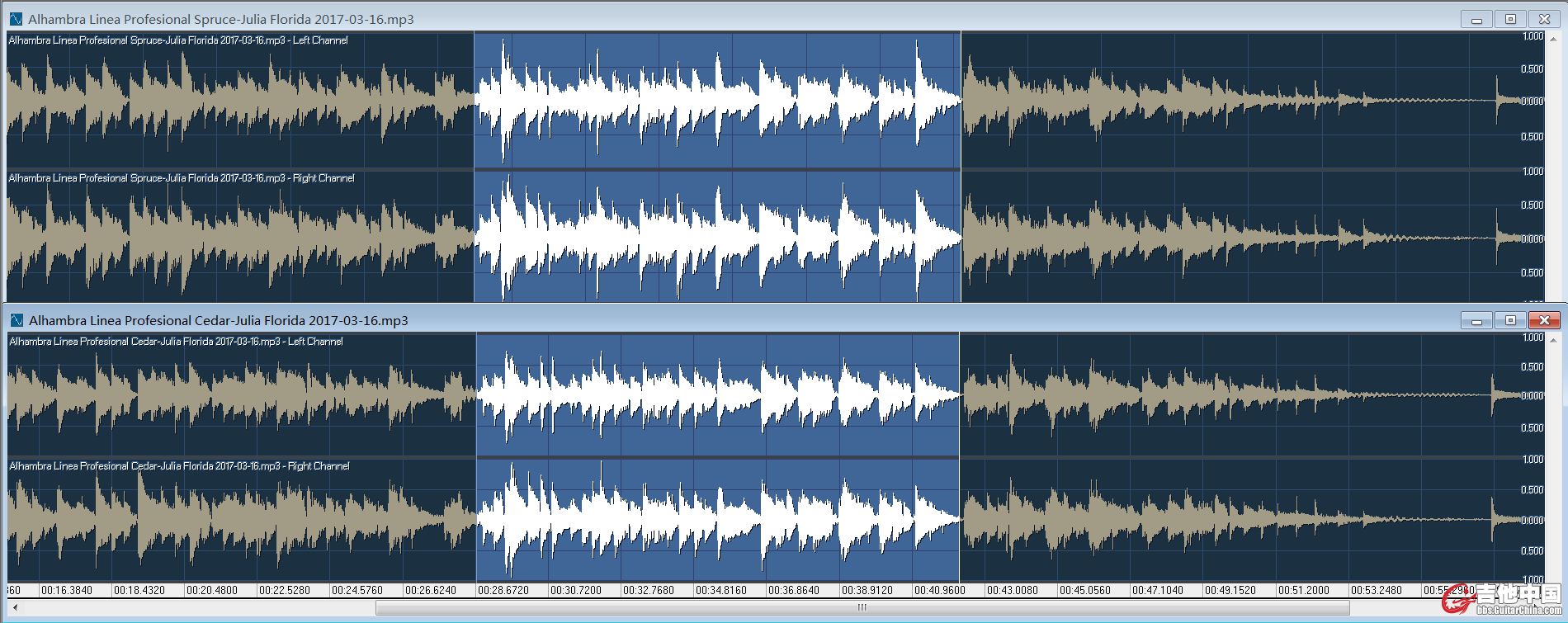Click time ruler mark 00:26.6240
The width and height of the screenshot is (1568, 623).
[x=431, y=591]
